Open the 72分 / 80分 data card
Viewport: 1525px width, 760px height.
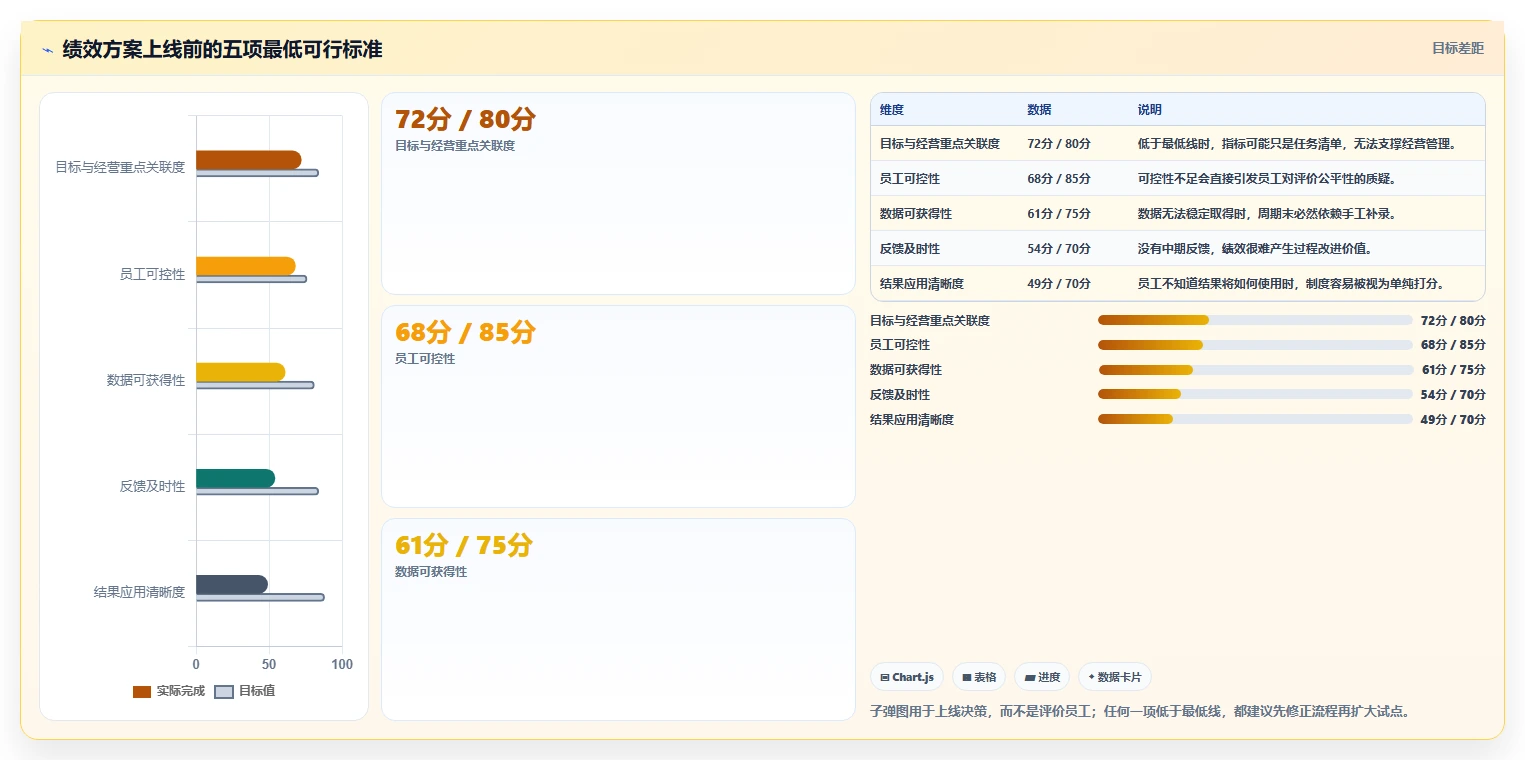[618, 193]
